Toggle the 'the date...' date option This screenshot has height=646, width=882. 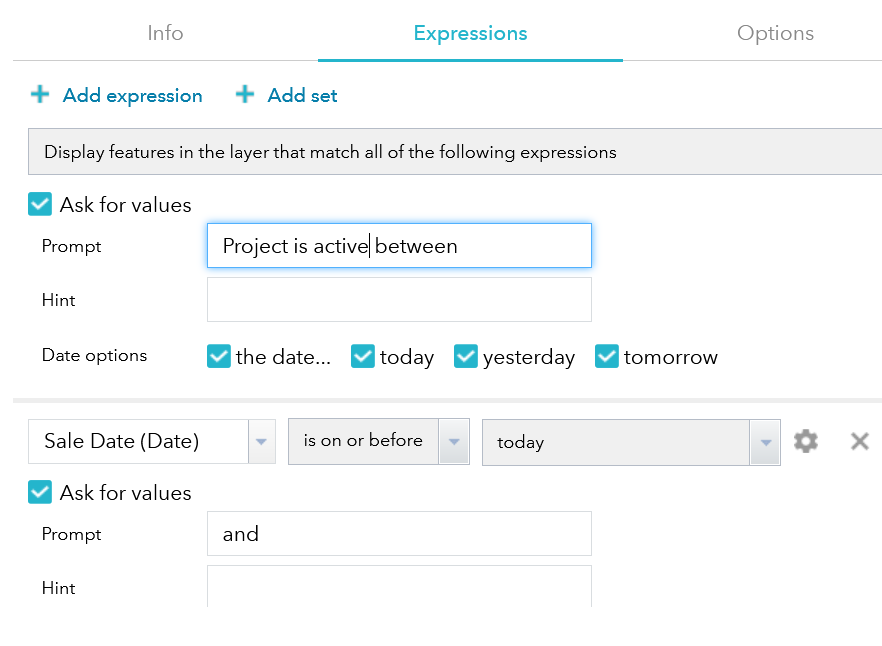pos(219,357)
